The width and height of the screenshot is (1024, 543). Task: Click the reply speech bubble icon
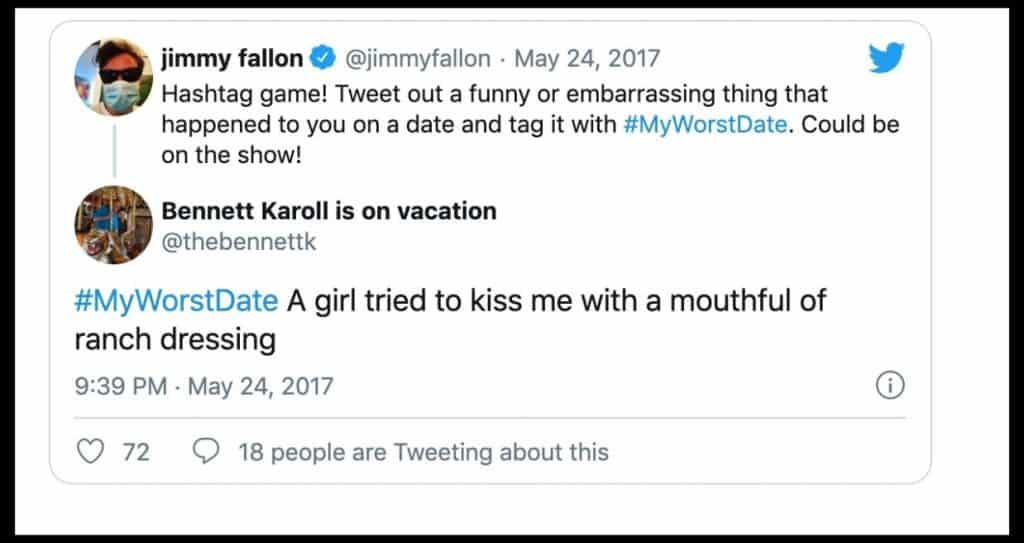tap(205, 452)
